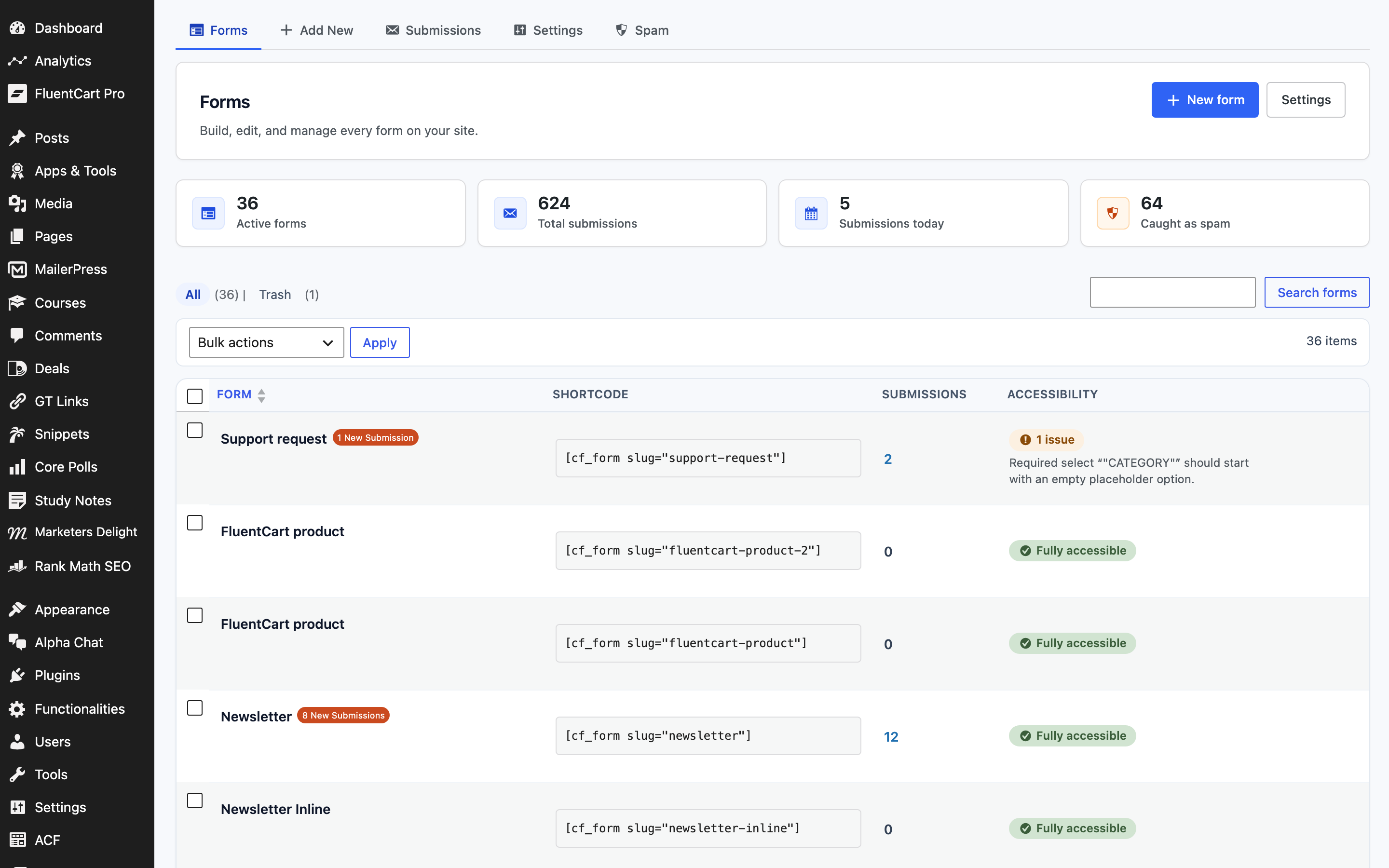Select the All forms filter
Viewport: 1389px width, 868px height.
point(193,295)
